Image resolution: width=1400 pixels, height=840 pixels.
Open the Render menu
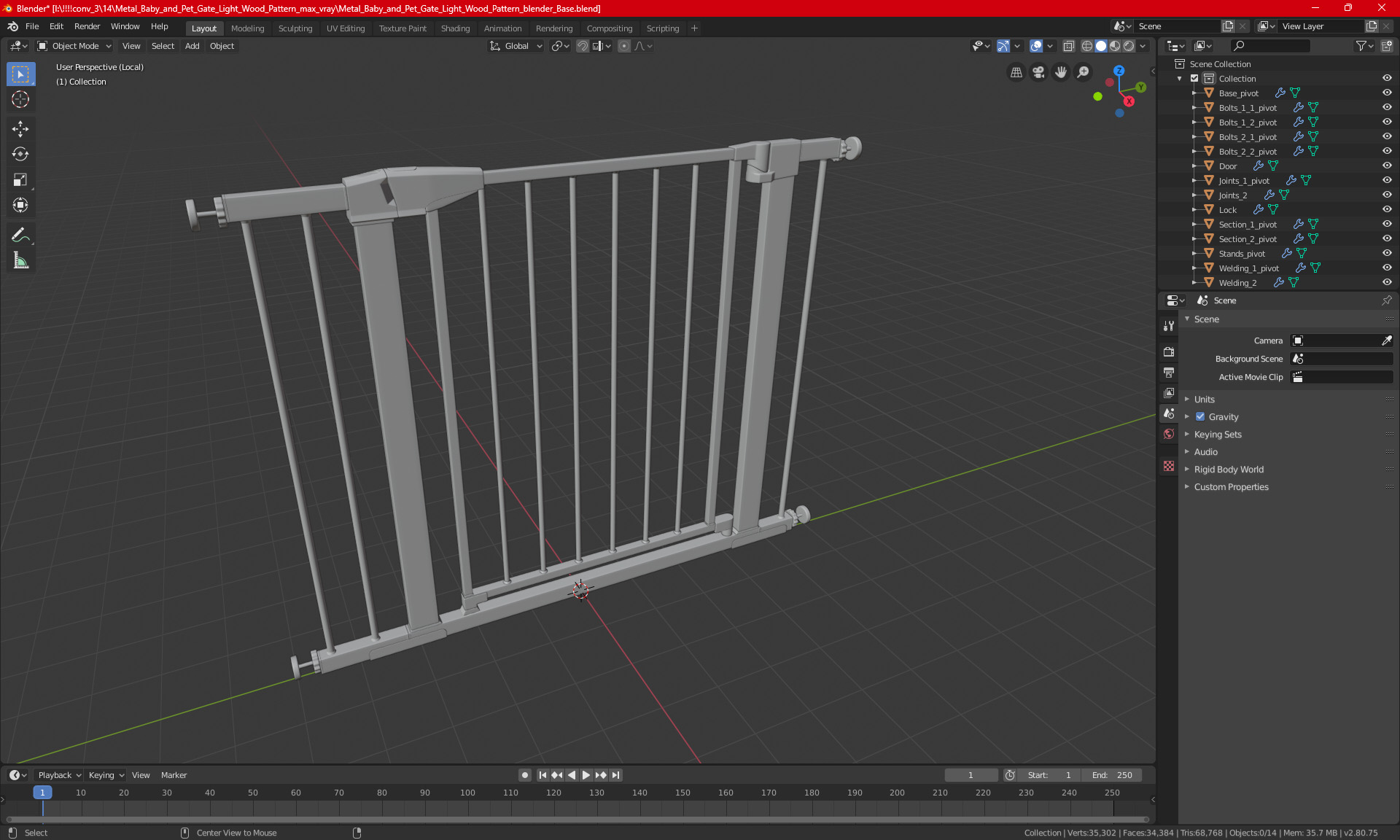pos(87,26)
